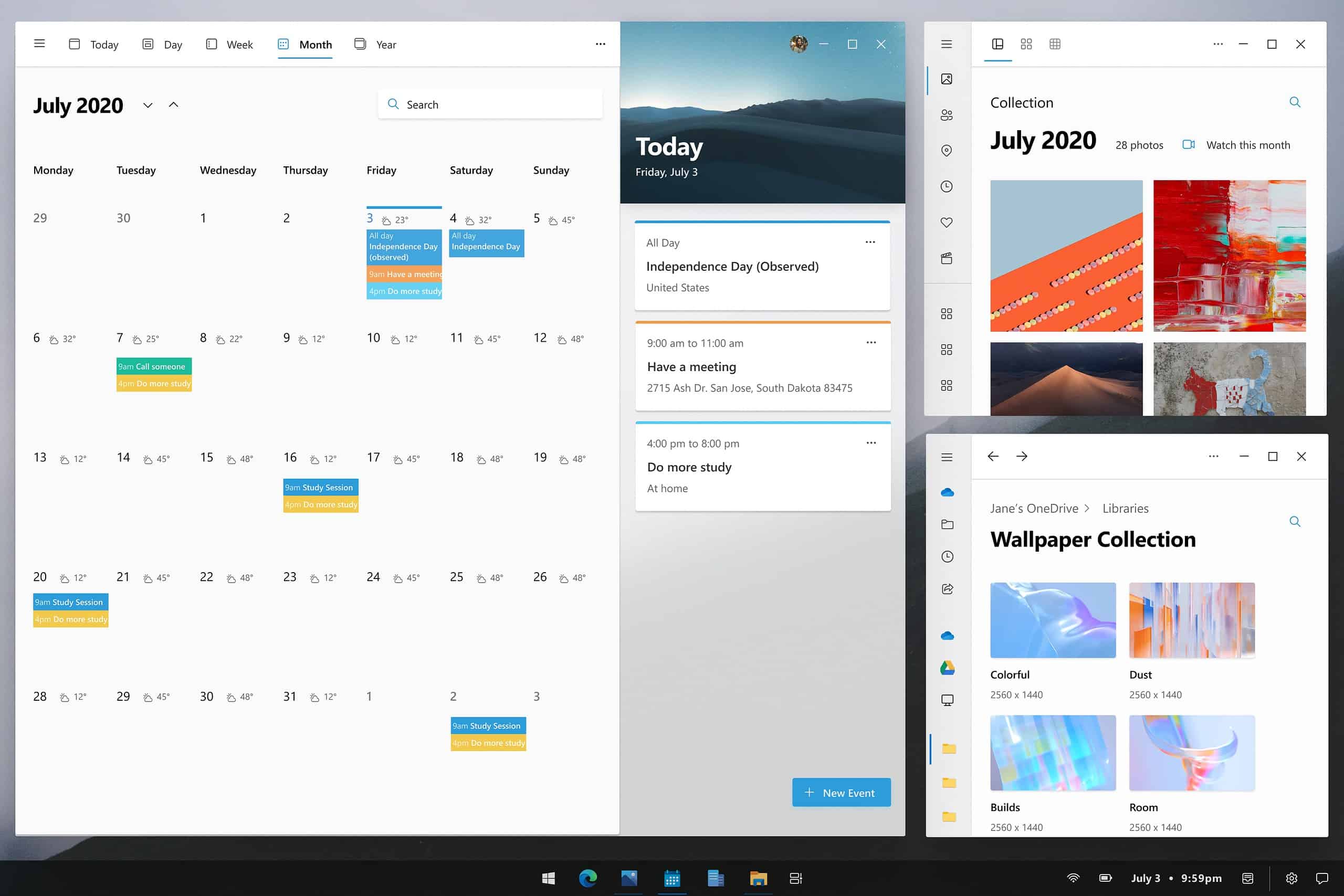
Task: Open the People icon in Photos sidebar
Action: coord(946,115)
